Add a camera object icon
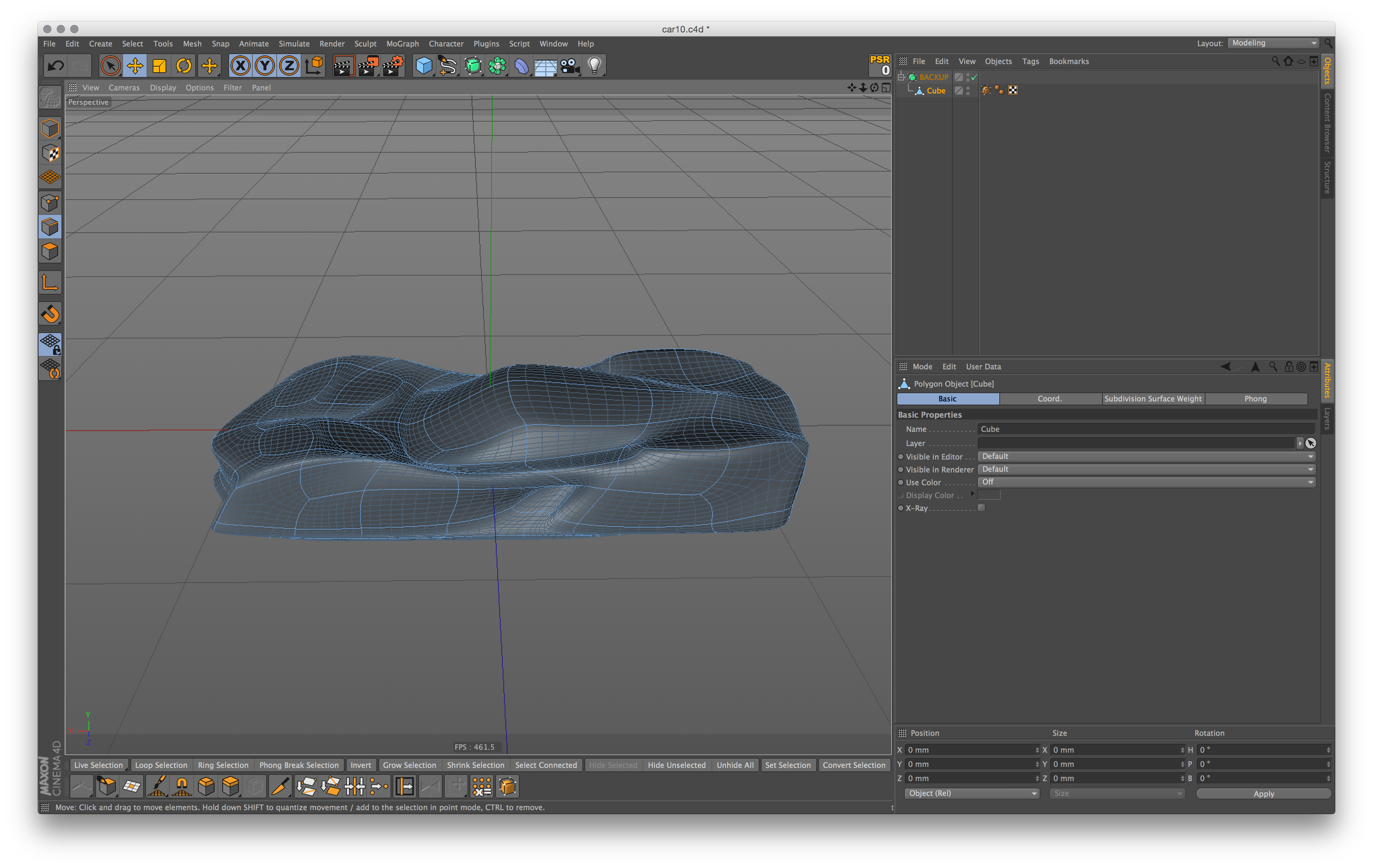The width and height of the screenshot is (1373, 868). 570,66
